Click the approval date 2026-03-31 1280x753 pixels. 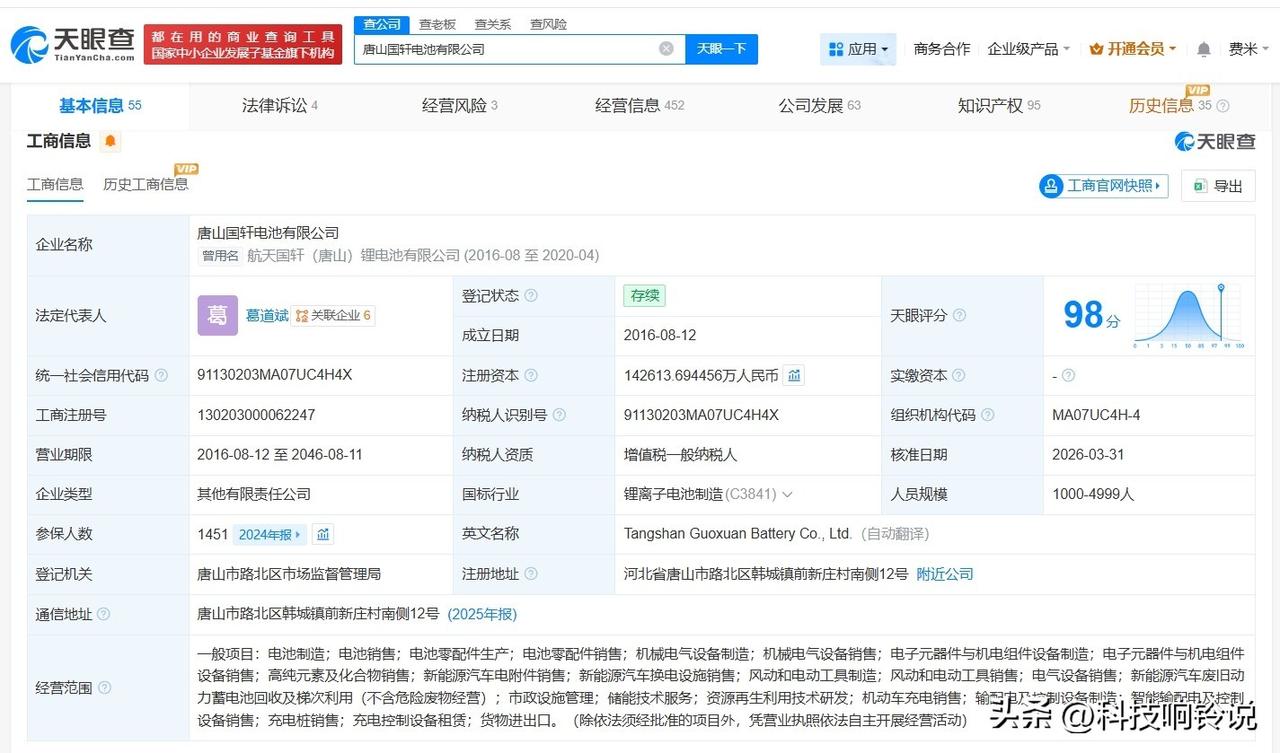1088,455
